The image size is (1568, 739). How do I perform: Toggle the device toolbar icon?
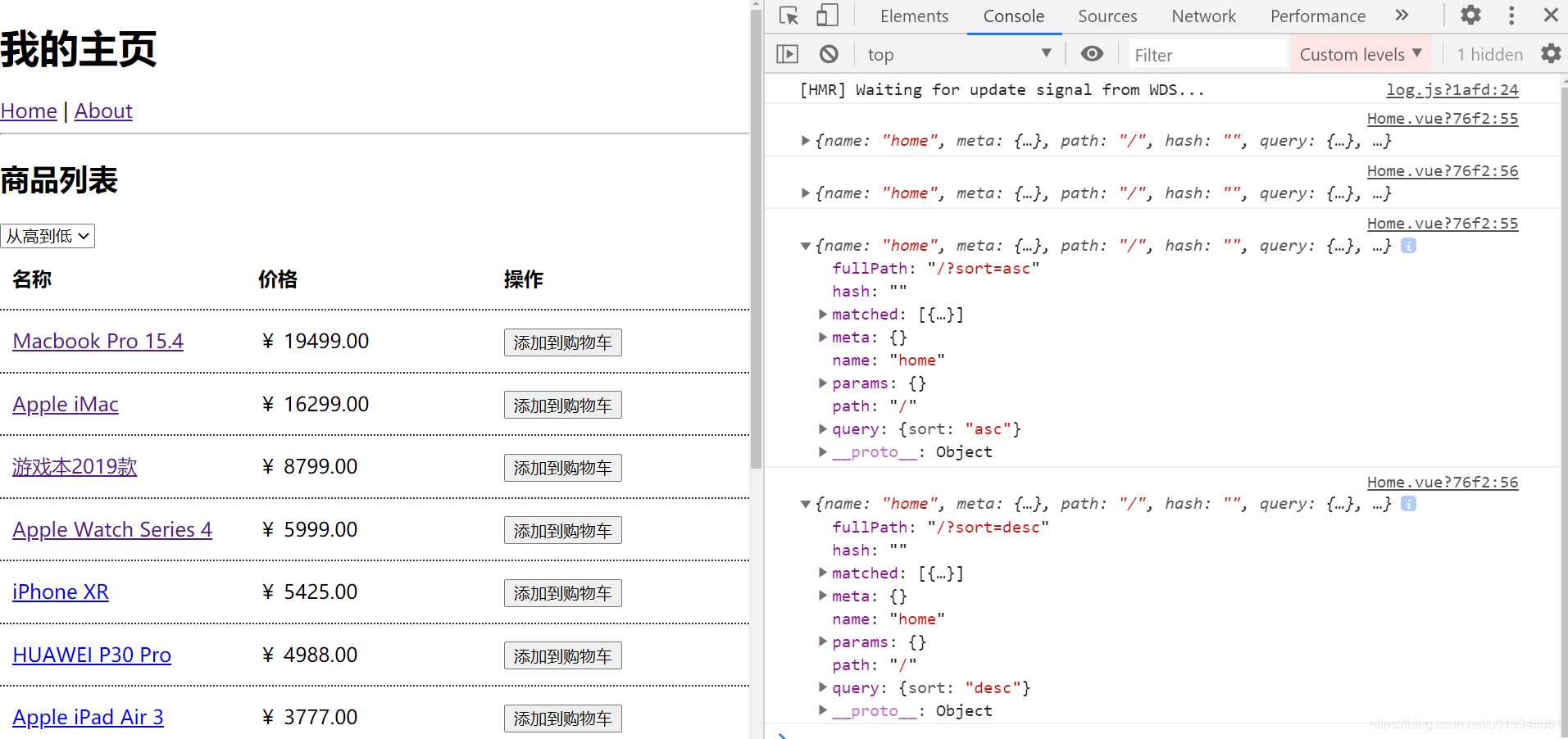click(x=827, y=16)
